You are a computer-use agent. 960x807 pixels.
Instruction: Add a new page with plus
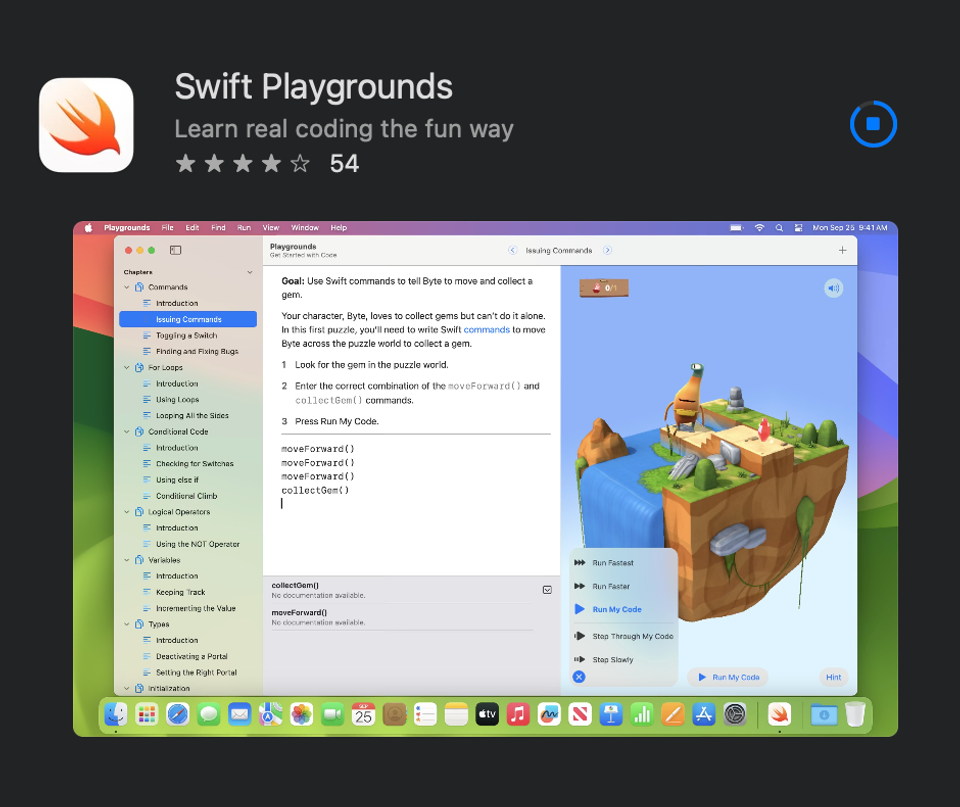click(x=842, y=250)
